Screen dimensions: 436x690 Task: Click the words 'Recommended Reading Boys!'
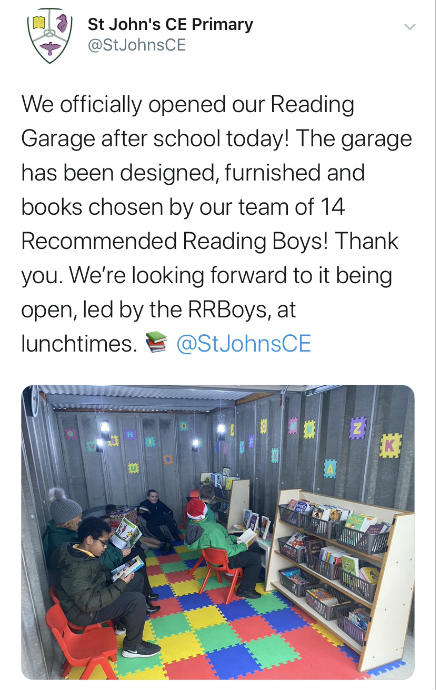(174, 241)
